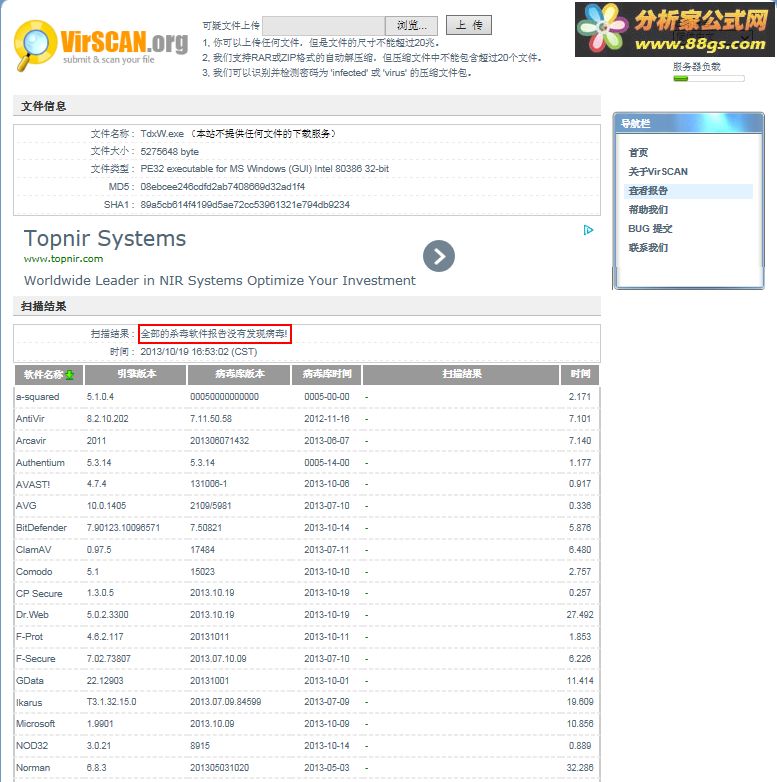Click the AdChoices triangle icon
Screen dimensions: 777x782
click(588, 230)
